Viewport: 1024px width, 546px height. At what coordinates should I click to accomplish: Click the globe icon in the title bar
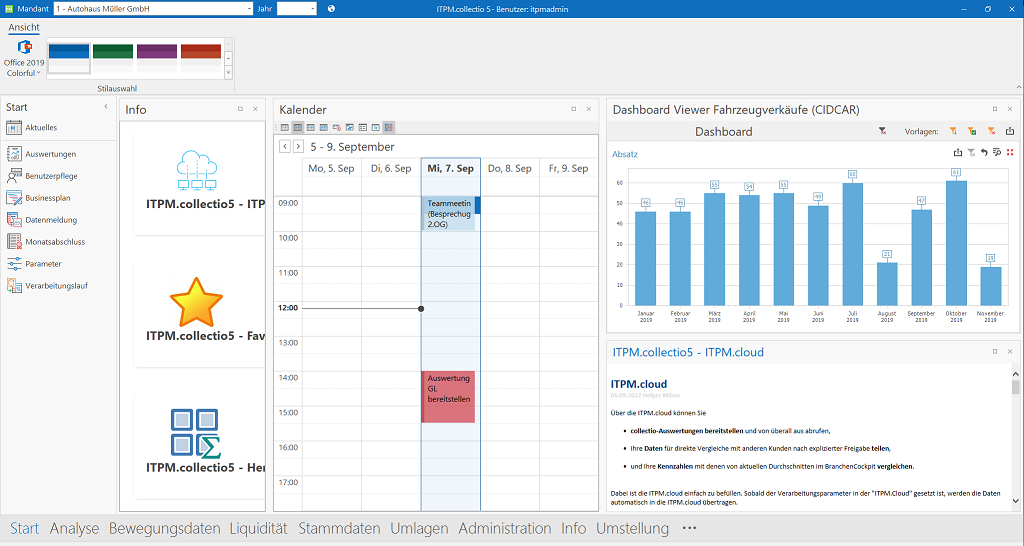pos(331,8)
